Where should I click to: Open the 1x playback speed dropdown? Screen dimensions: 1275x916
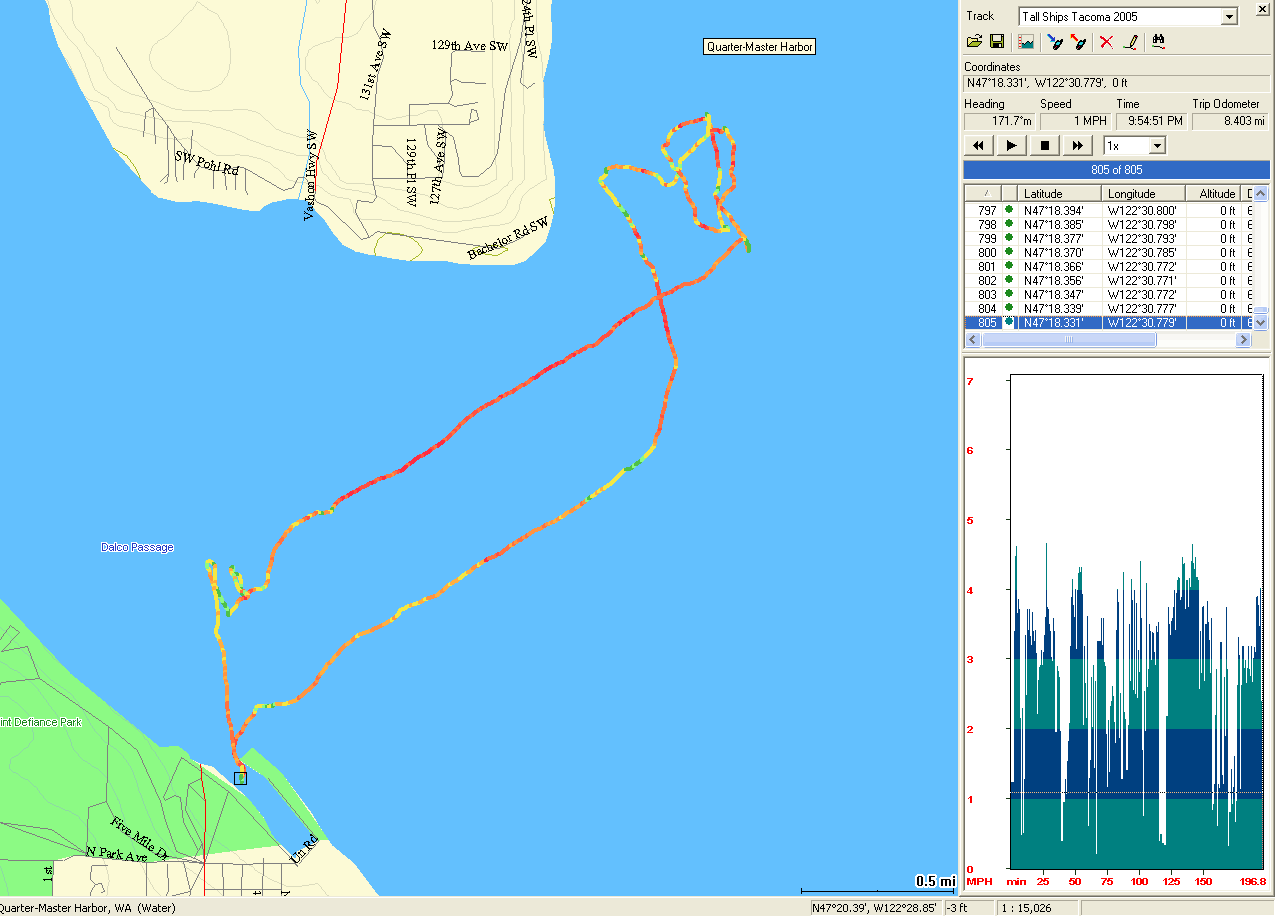coord(1157,146)
